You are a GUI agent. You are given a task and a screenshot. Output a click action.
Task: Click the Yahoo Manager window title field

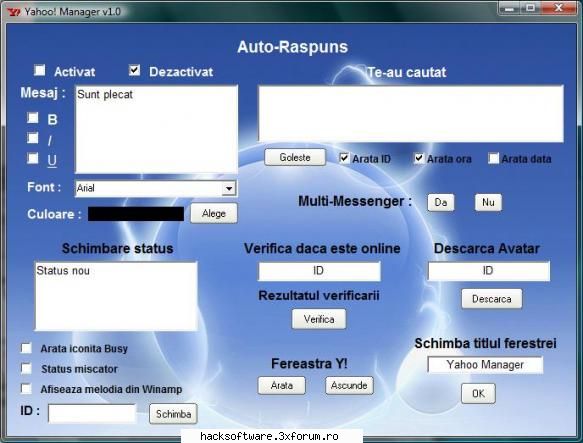pos(485,365)
